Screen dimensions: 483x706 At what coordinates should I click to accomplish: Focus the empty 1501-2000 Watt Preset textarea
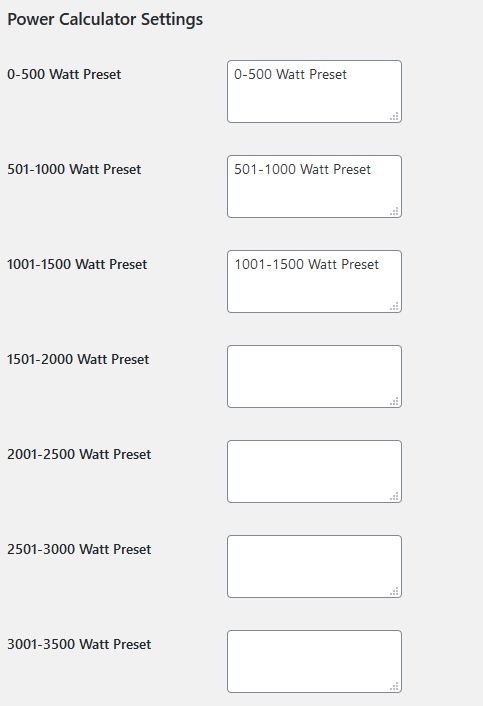[314, 376]
